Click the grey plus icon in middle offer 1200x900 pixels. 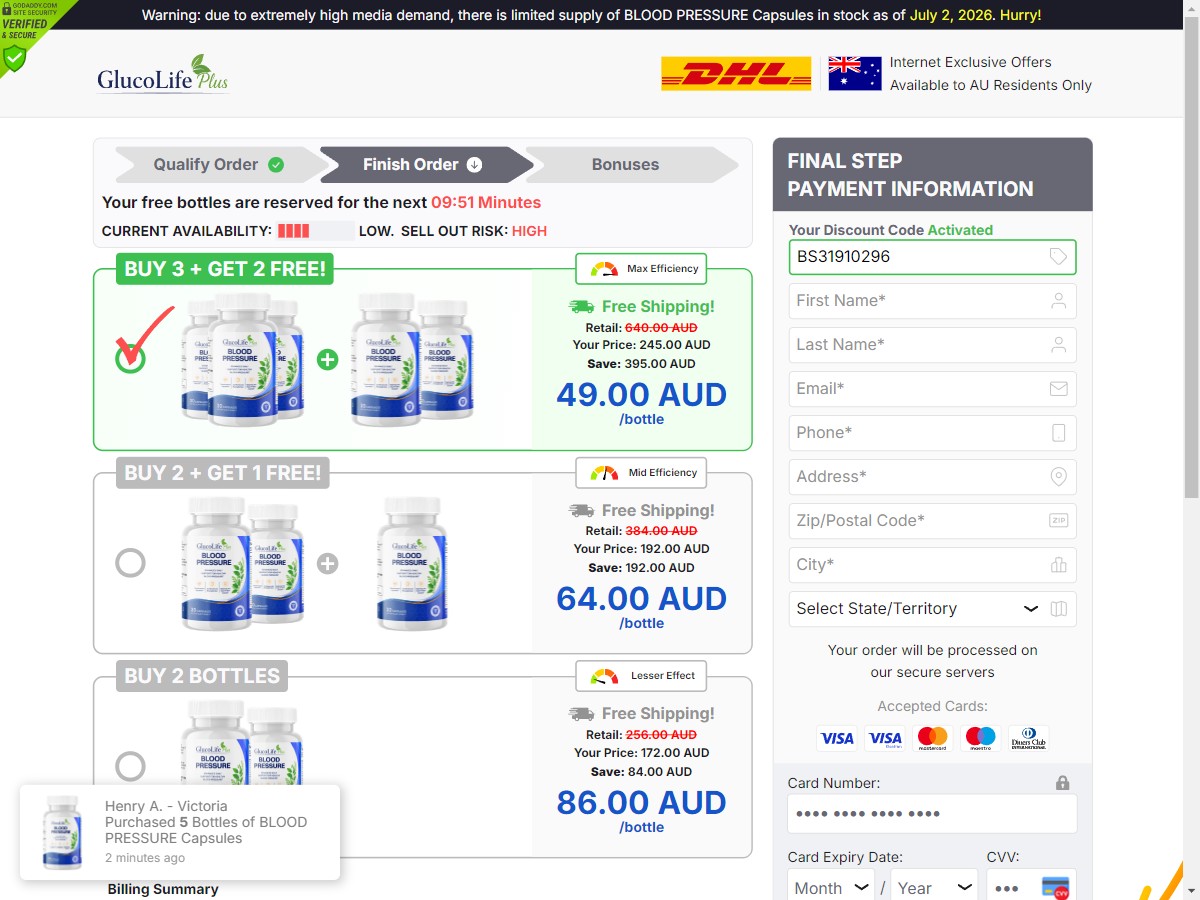[327, 564]
